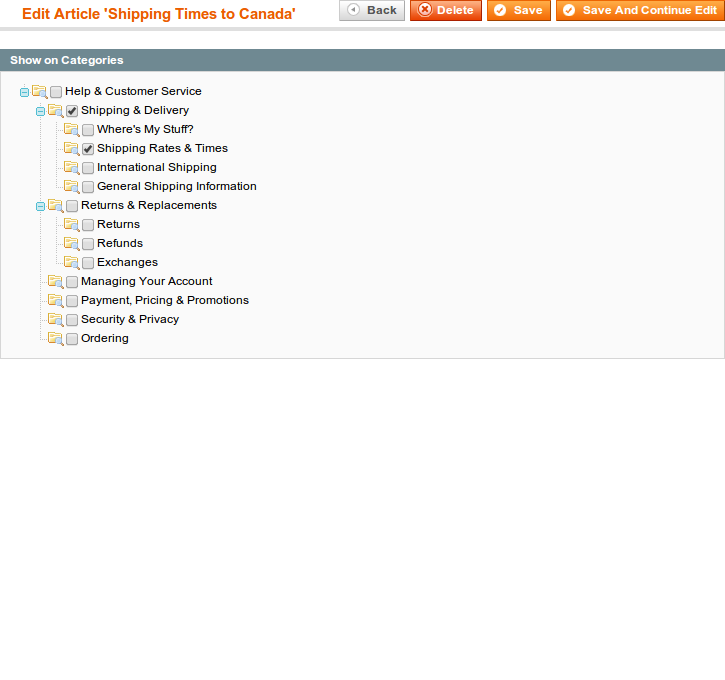Click folder icon beside Where's My Stuff?

72,129
